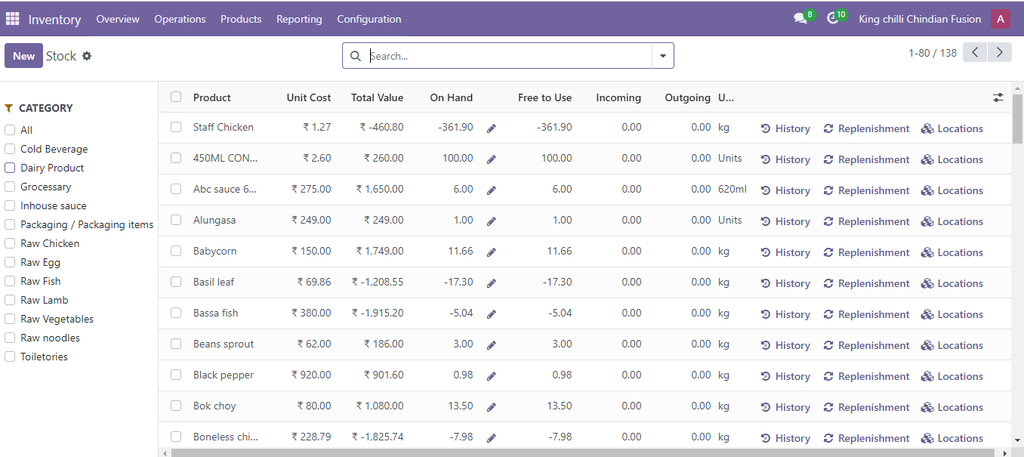The image size is (1024, 457).
Task: Check the Raw Vegetables category filter
Action: (x=9, y=319)
